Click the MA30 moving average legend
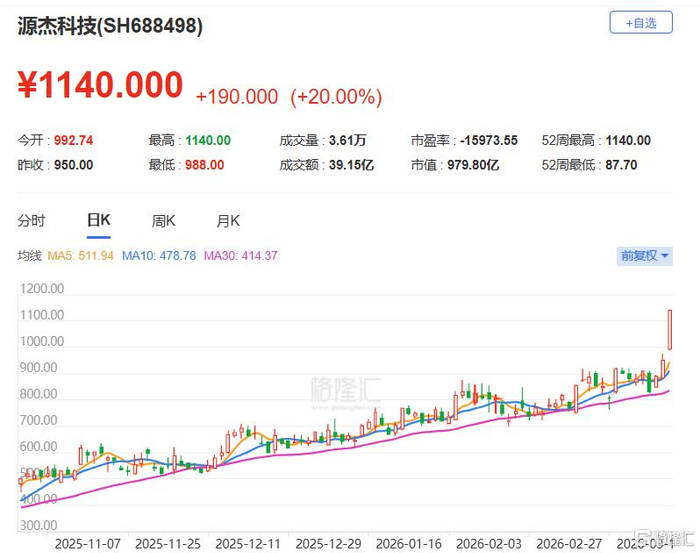Screen dimensions: 700x553 coord(241,256)
